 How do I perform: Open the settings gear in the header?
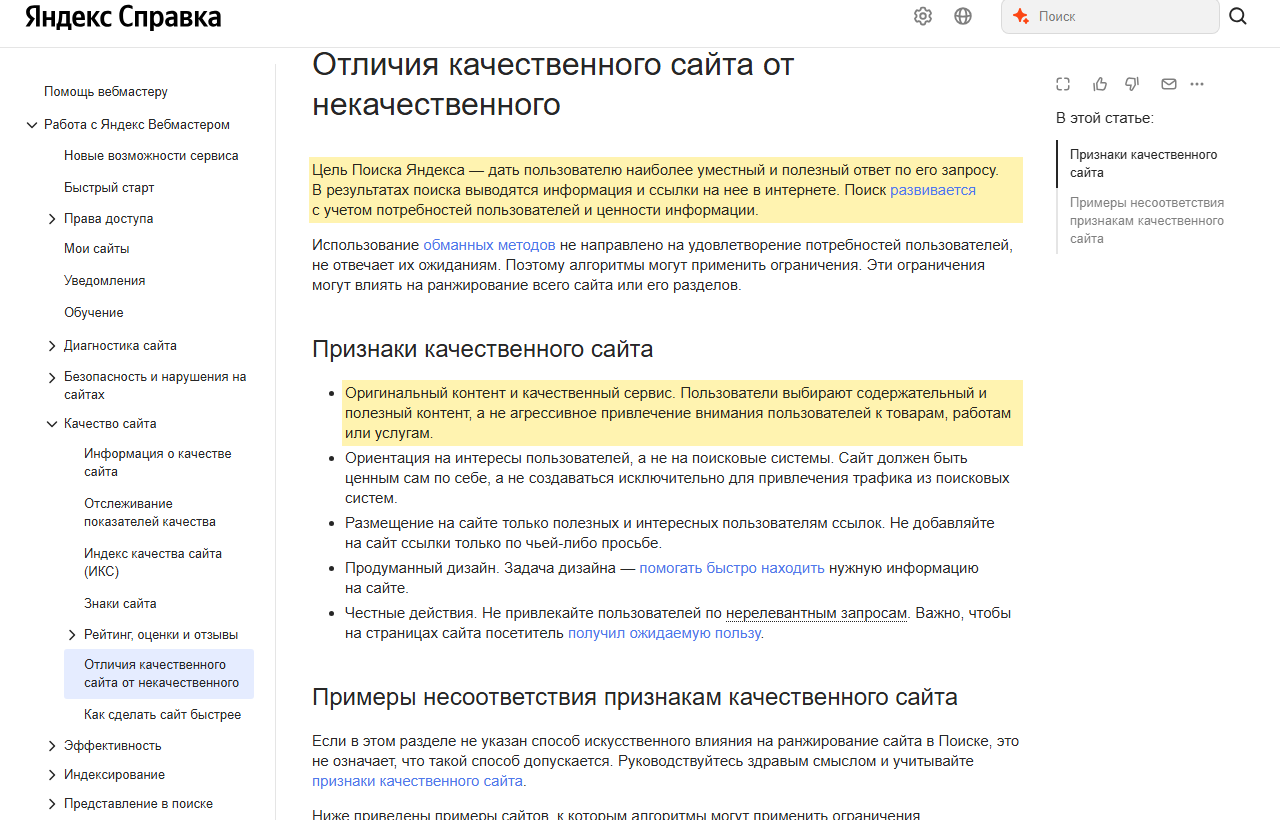(923, 16)
